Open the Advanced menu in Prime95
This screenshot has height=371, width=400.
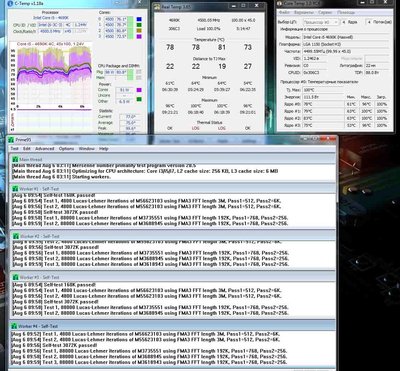pyautogui.click(x=44, y=149)
